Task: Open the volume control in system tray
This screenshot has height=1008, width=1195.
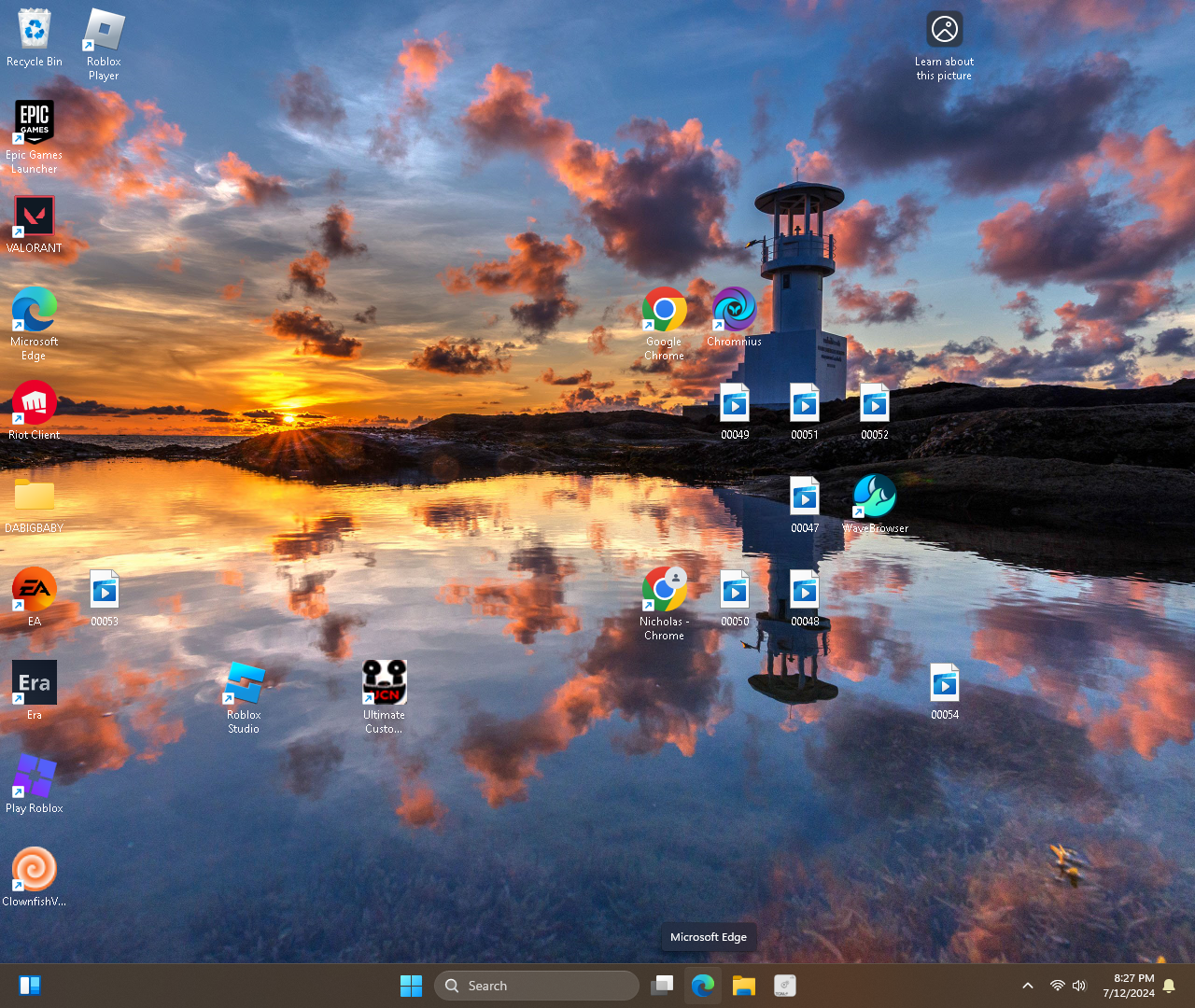Action: [1079, 986]
